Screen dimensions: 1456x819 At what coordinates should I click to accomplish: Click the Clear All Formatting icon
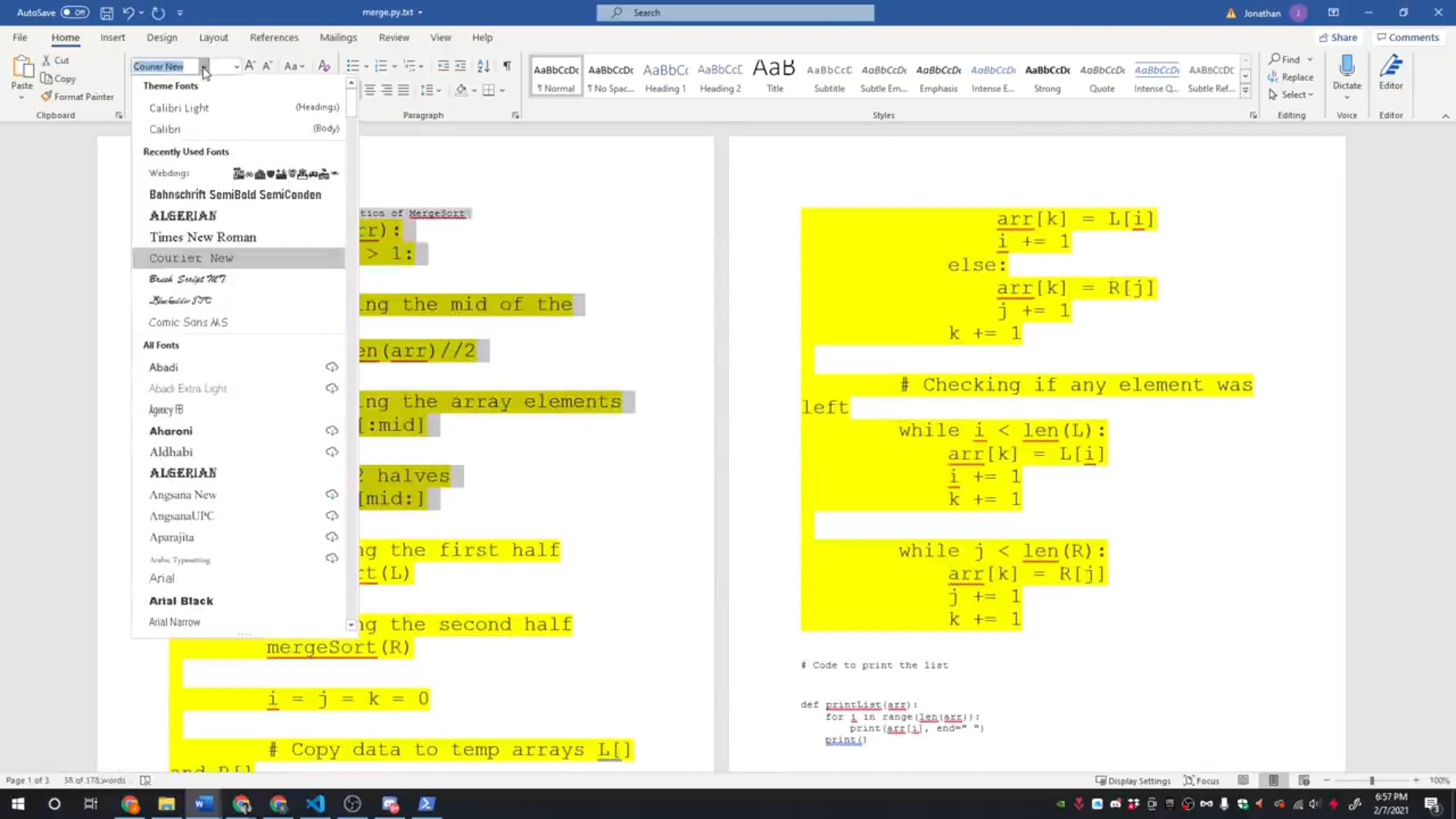324,66
